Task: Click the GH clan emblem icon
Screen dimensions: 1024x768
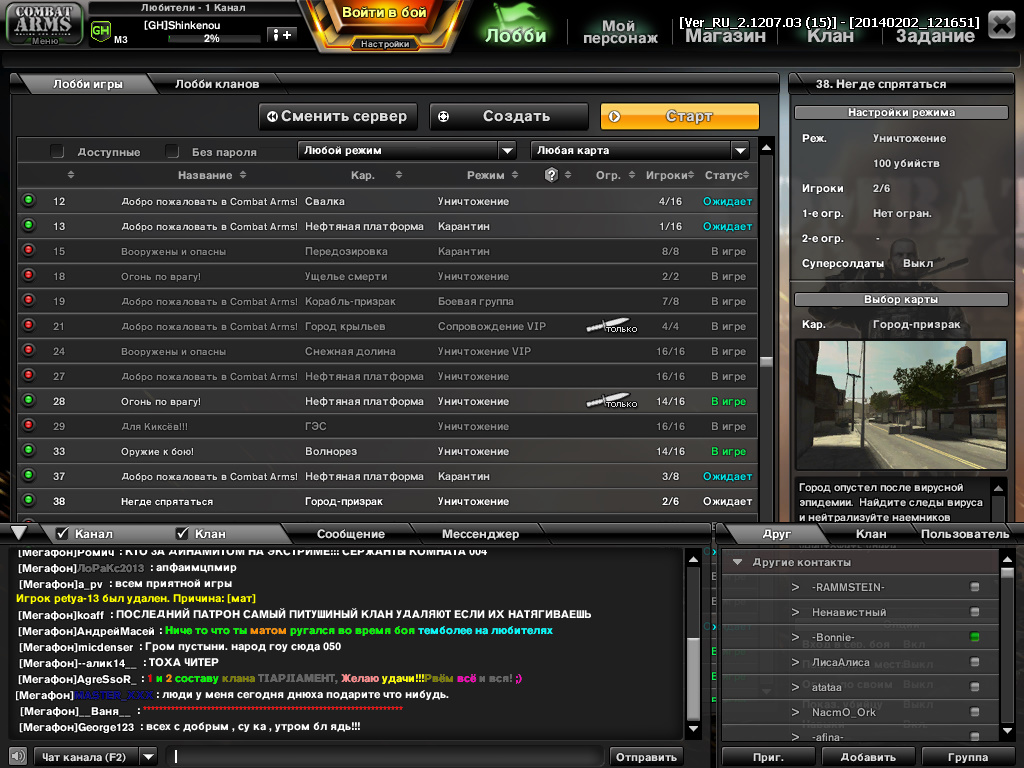Action: 101,31
